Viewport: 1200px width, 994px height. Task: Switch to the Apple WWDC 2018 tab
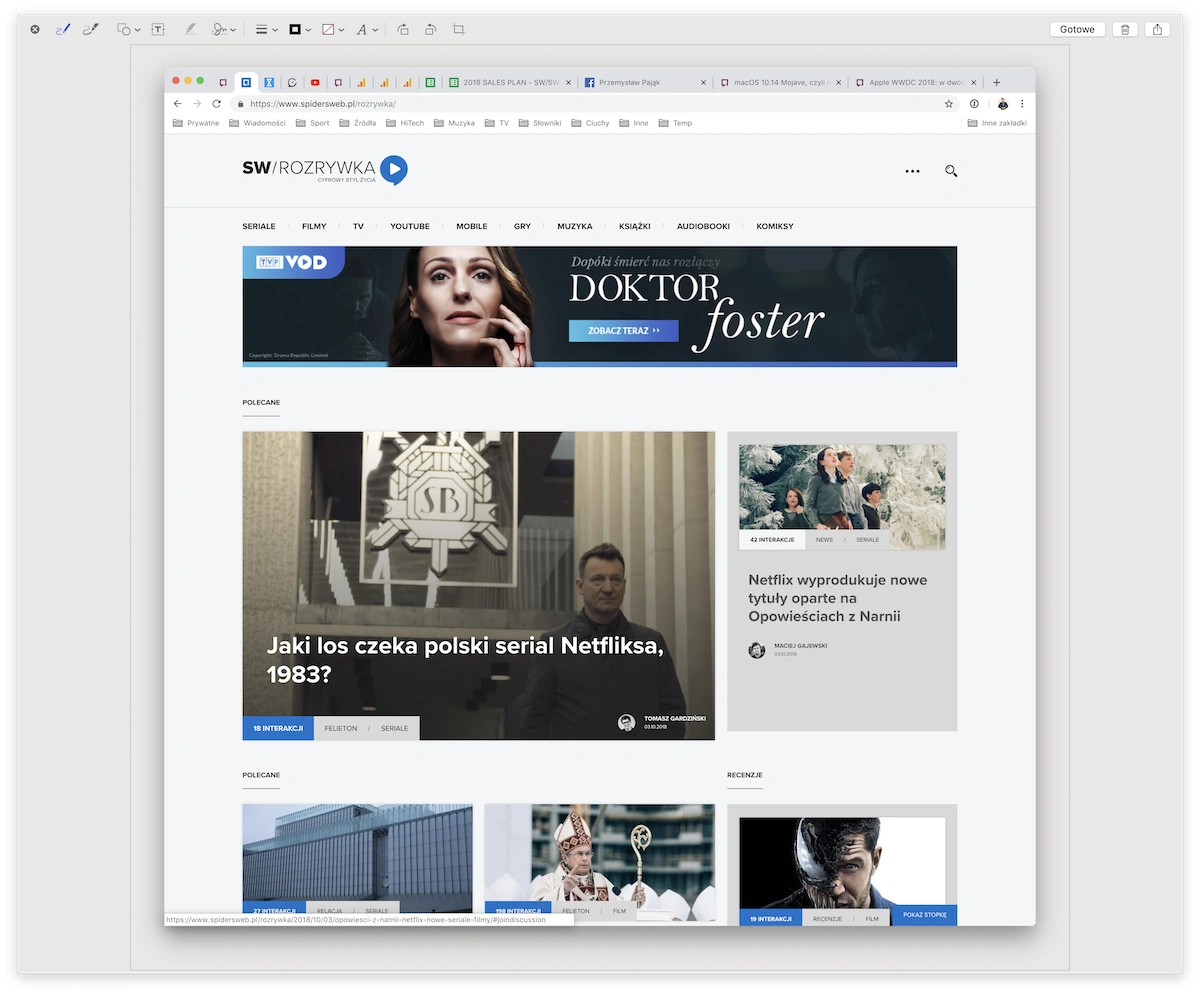click(x=917, y=82)
